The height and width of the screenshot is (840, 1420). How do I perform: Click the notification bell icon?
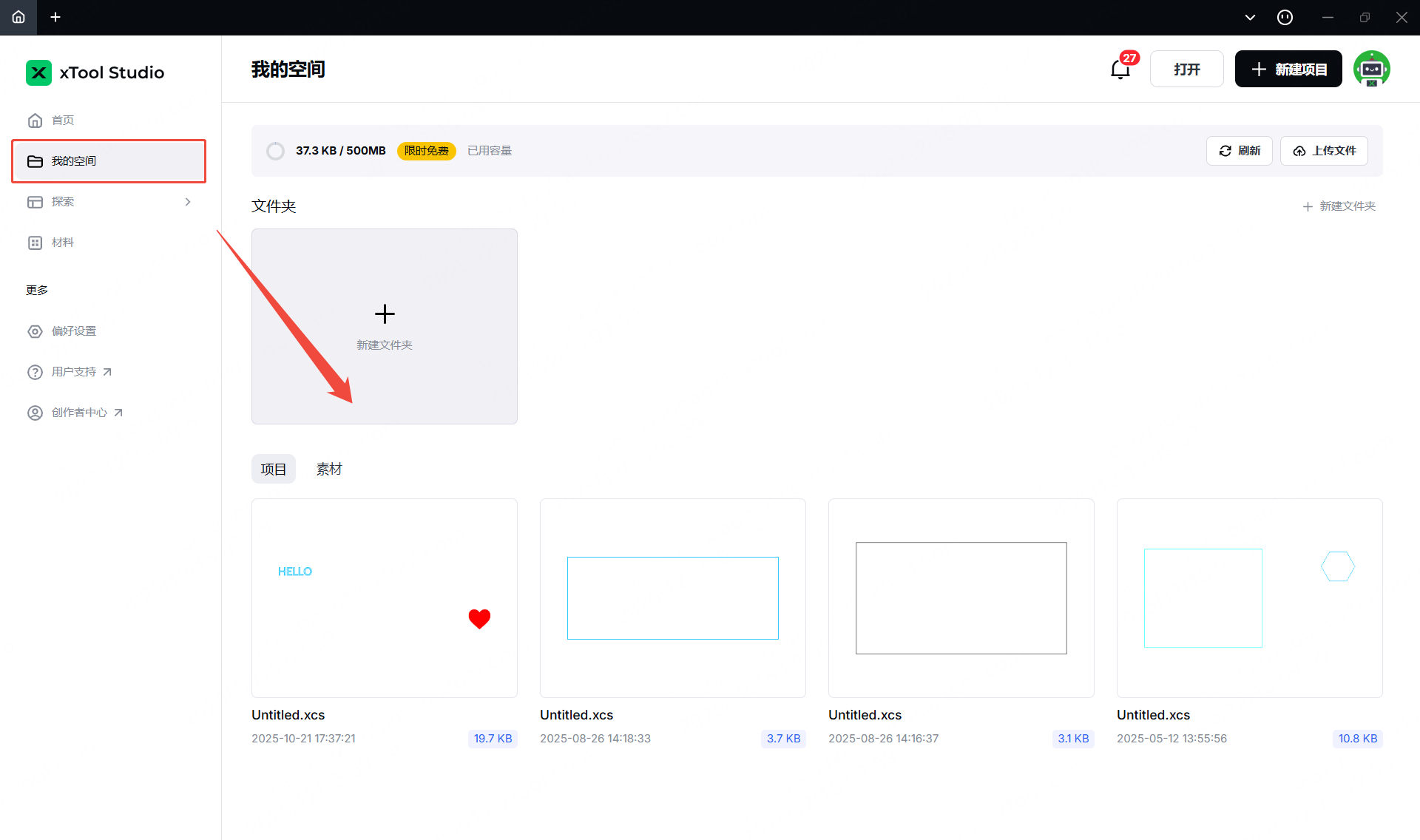coord(1120,70)
